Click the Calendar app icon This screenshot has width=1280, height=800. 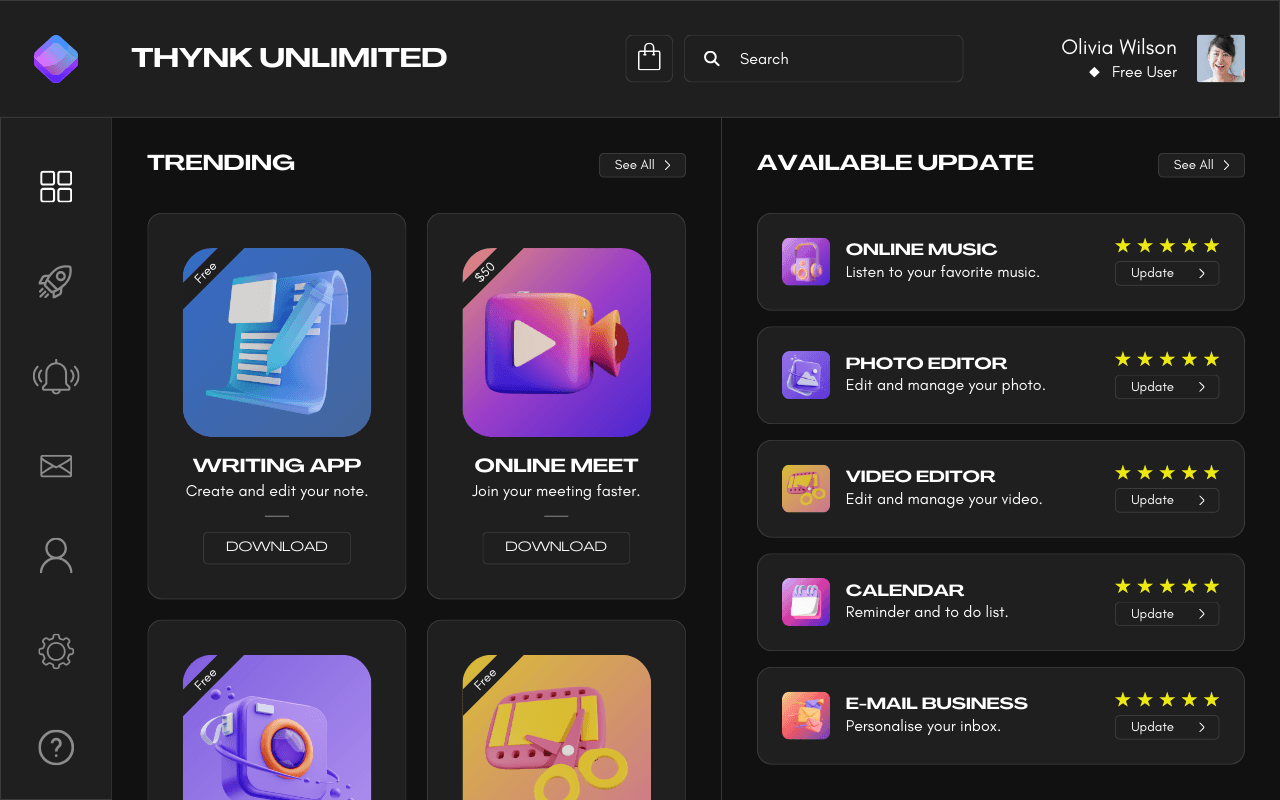(x=806, y=602)
